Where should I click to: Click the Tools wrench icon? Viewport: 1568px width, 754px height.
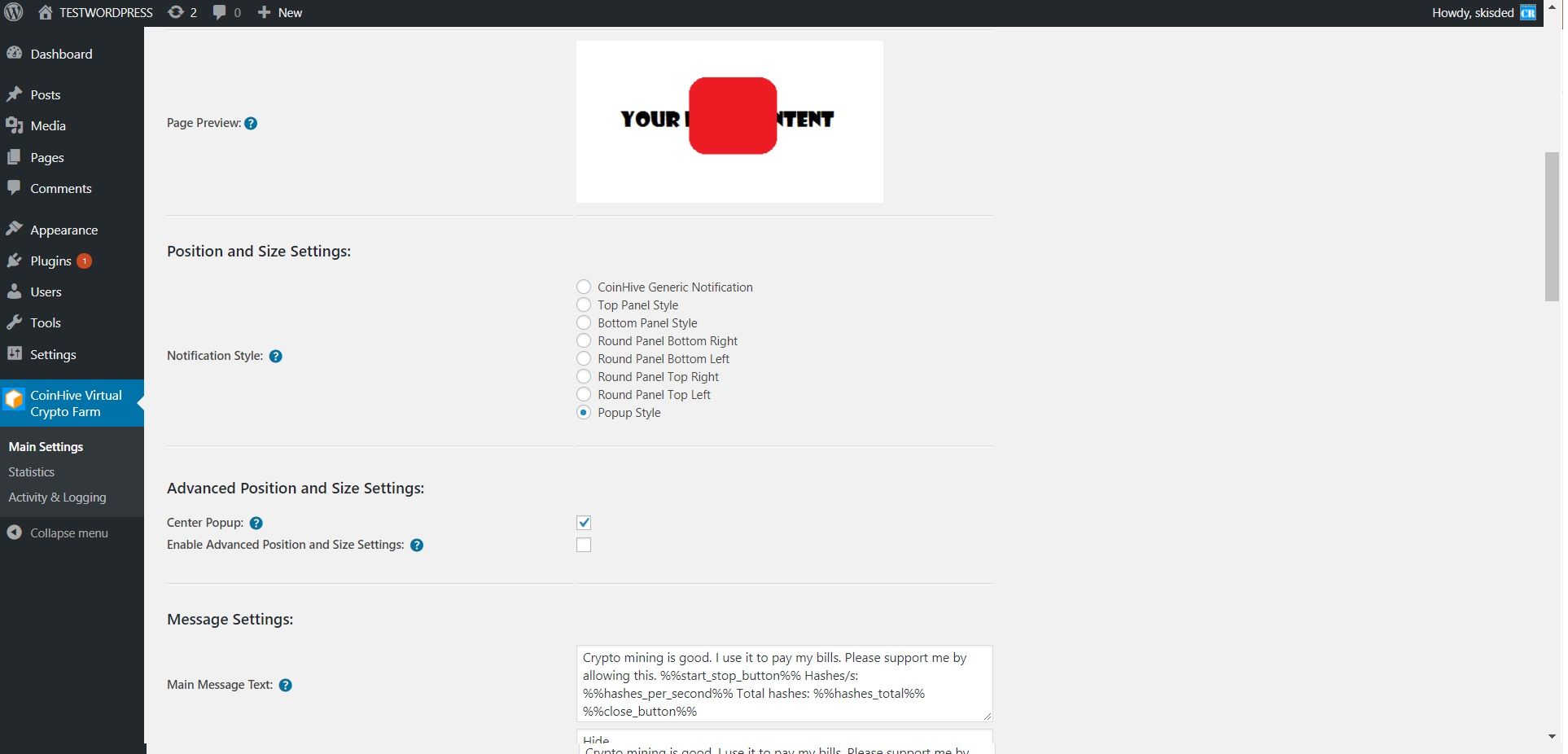tap(14, 322)
